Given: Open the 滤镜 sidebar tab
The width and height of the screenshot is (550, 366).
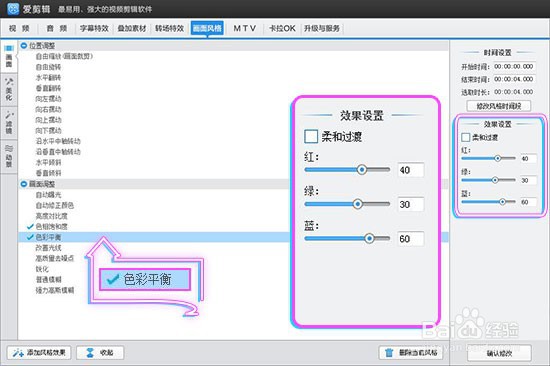Looking at the screenshot, I should pyautogui.click(x=9, y=123).
